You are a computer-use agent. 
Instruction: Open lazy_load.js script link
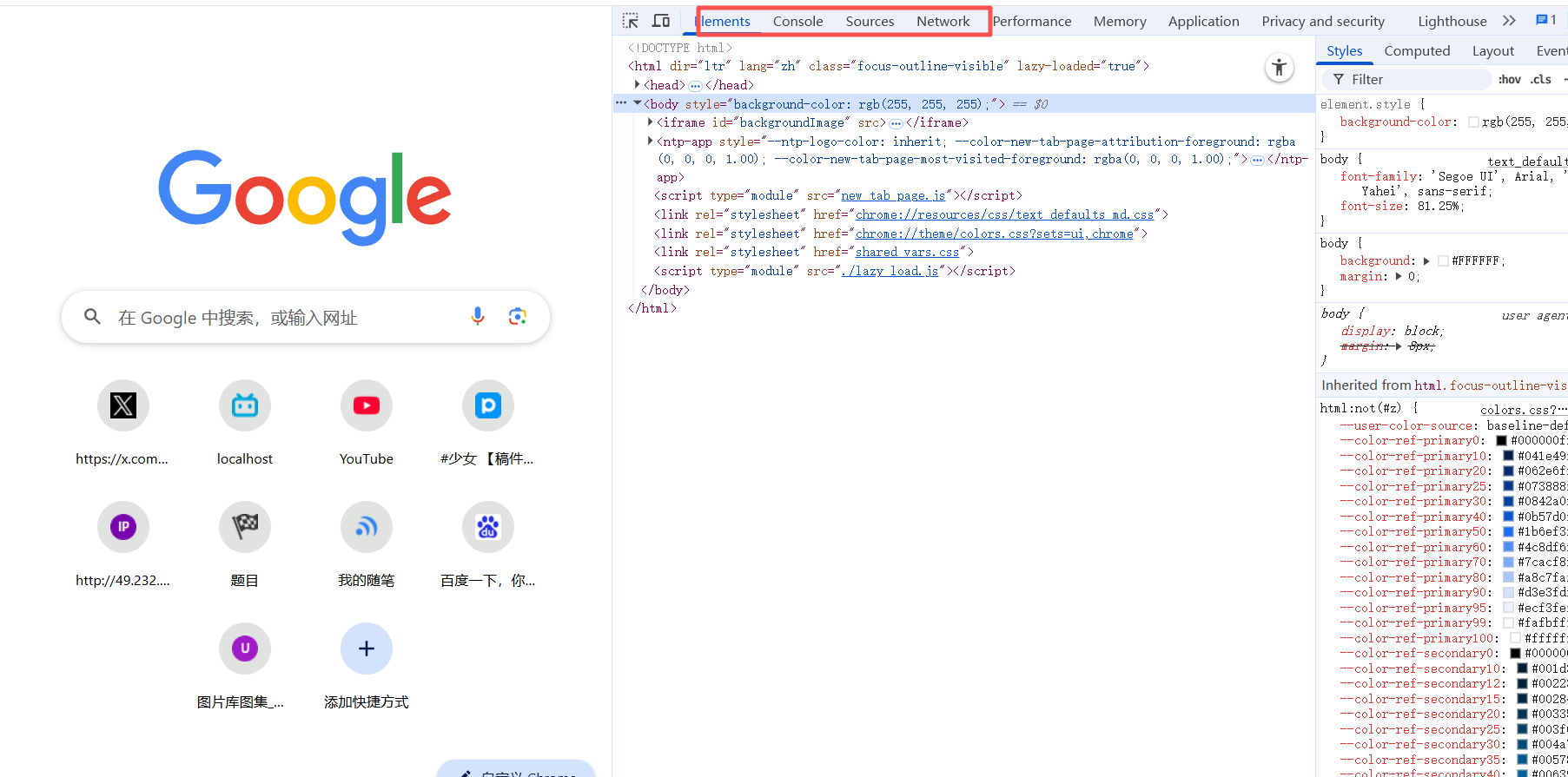tap(890, 271)
